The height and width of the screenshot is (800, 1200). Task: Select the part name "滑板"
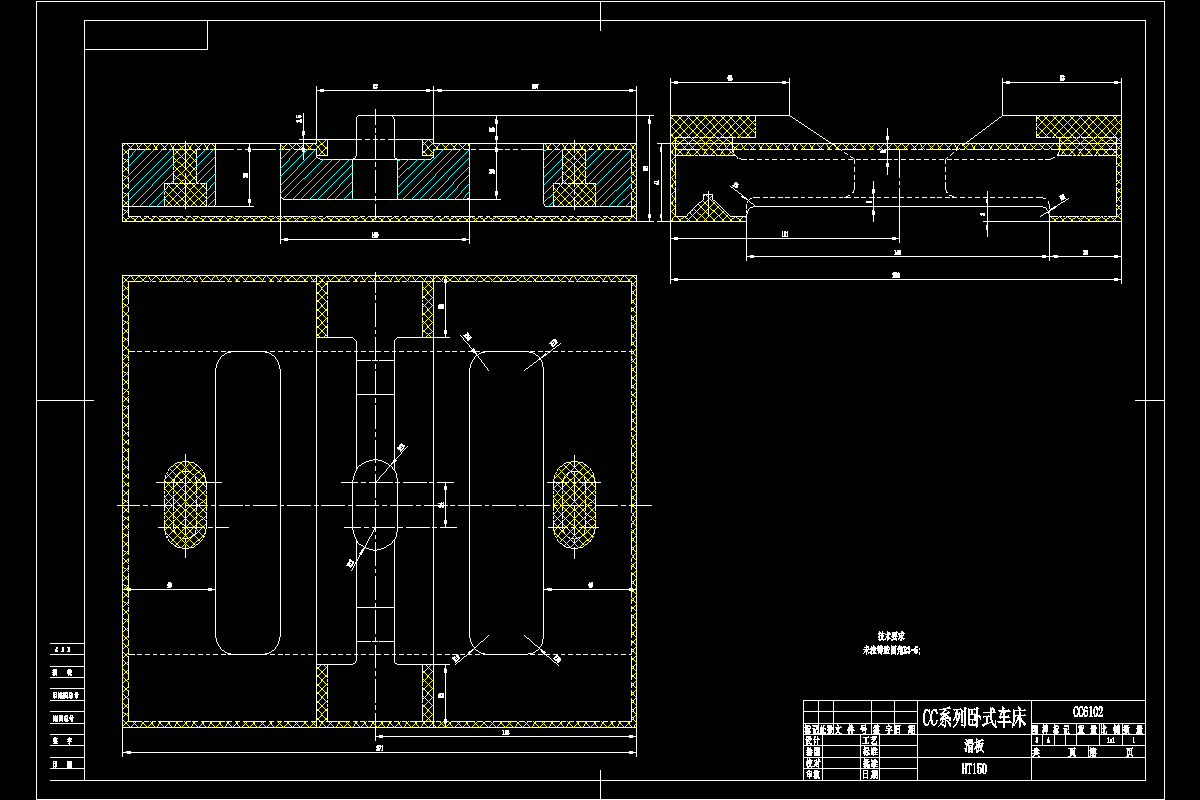pyautogui.click(x=974, y=746)
